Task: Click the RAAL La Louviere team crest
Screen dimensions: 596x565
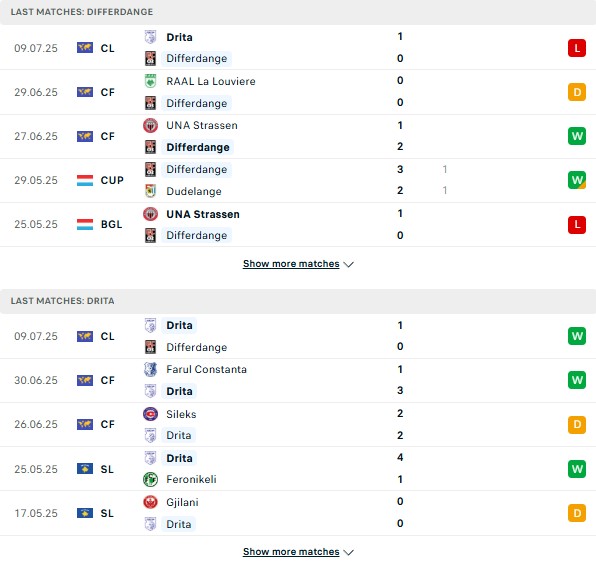Action: click(151, 81)
